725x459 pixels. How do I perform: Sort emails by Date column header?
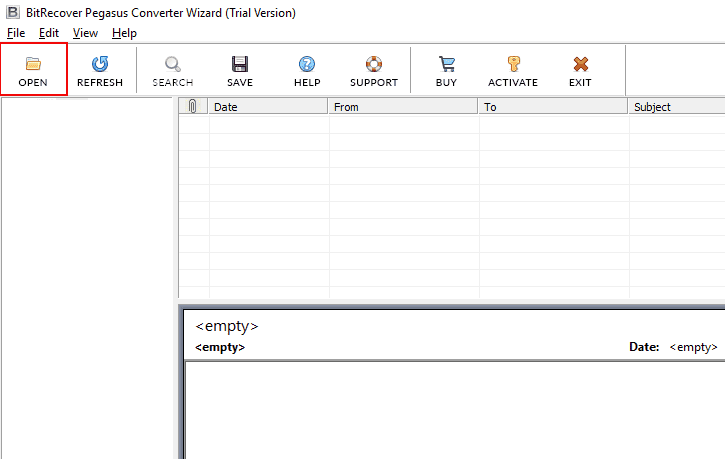[268, 107]
